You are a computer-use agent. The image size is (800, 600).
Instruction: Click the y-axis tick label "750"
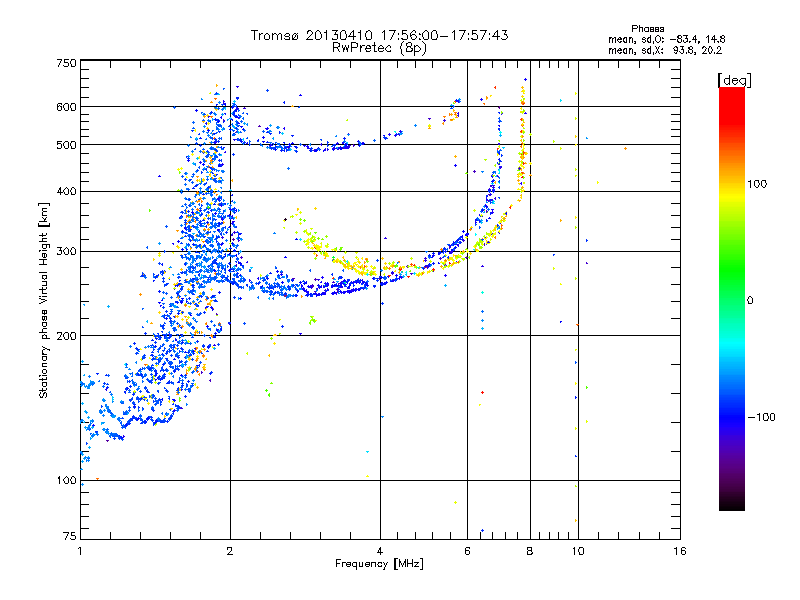point(66,63)
